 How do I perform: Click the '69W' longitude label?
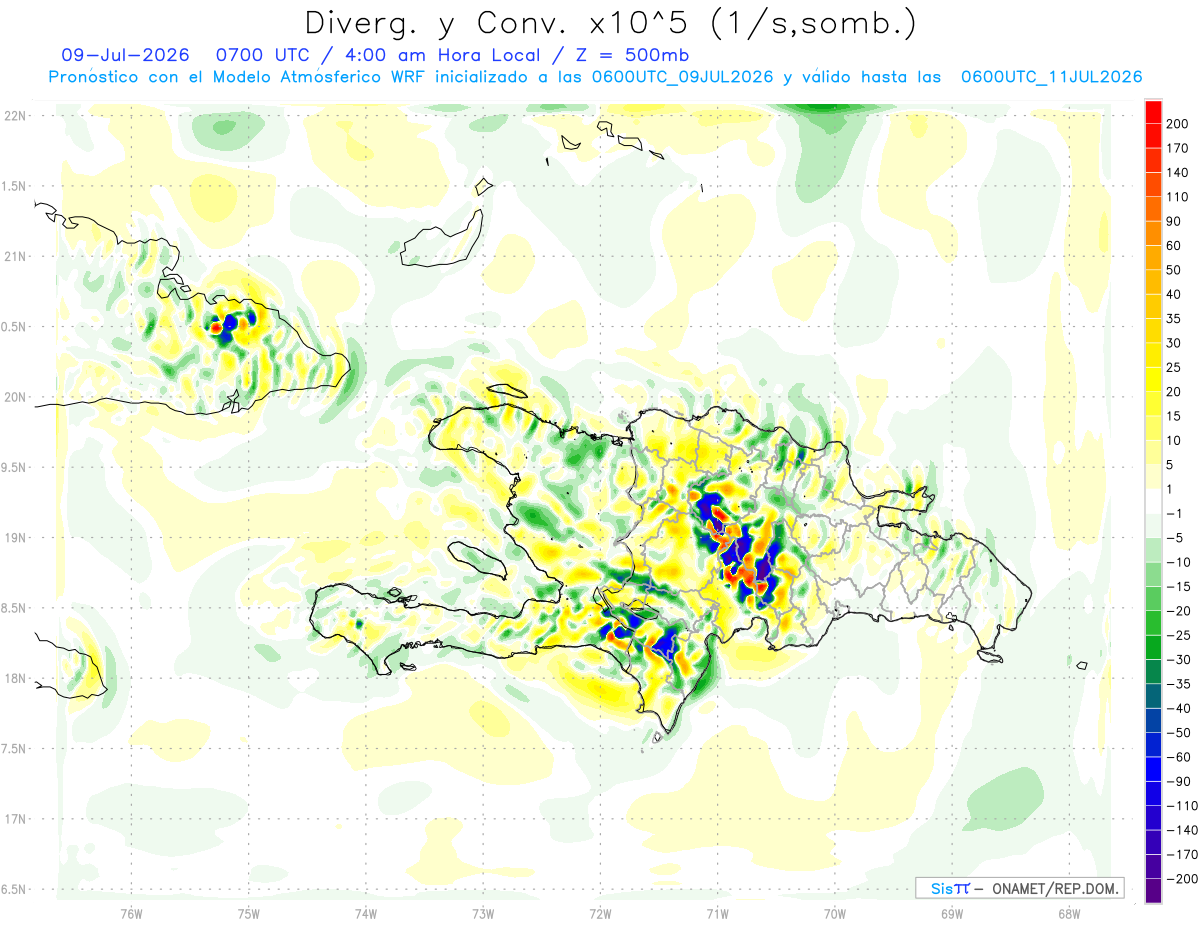(x=952, y=912)
